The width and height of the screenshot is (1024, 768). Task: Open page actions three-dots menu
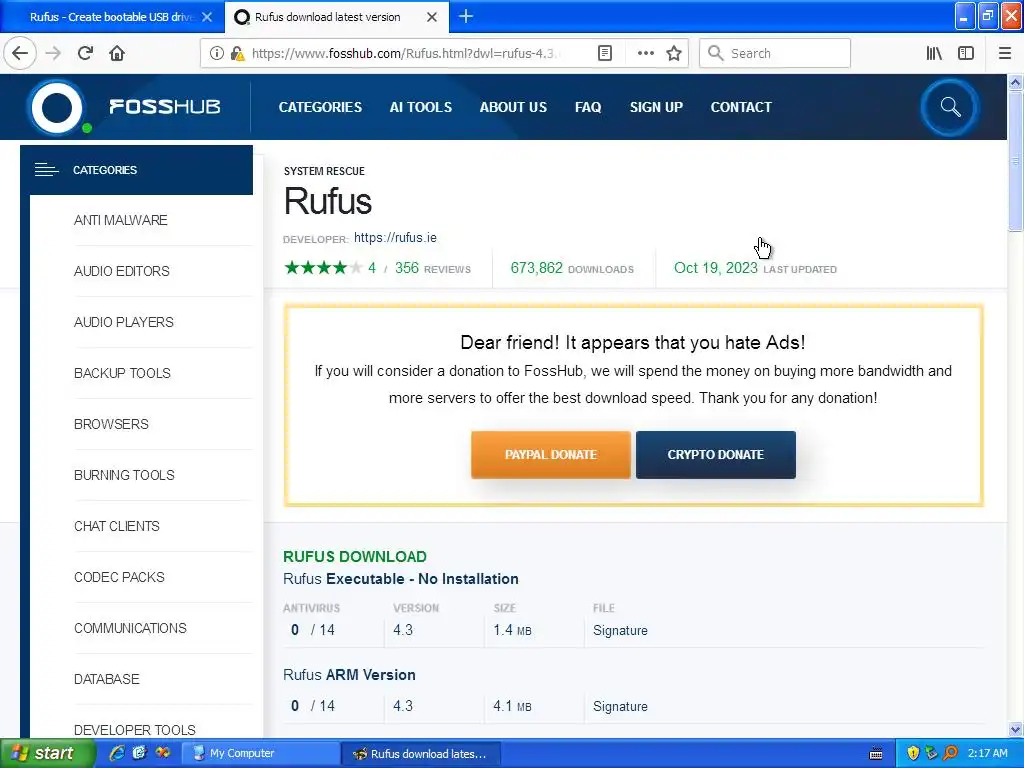pos(645,53)
